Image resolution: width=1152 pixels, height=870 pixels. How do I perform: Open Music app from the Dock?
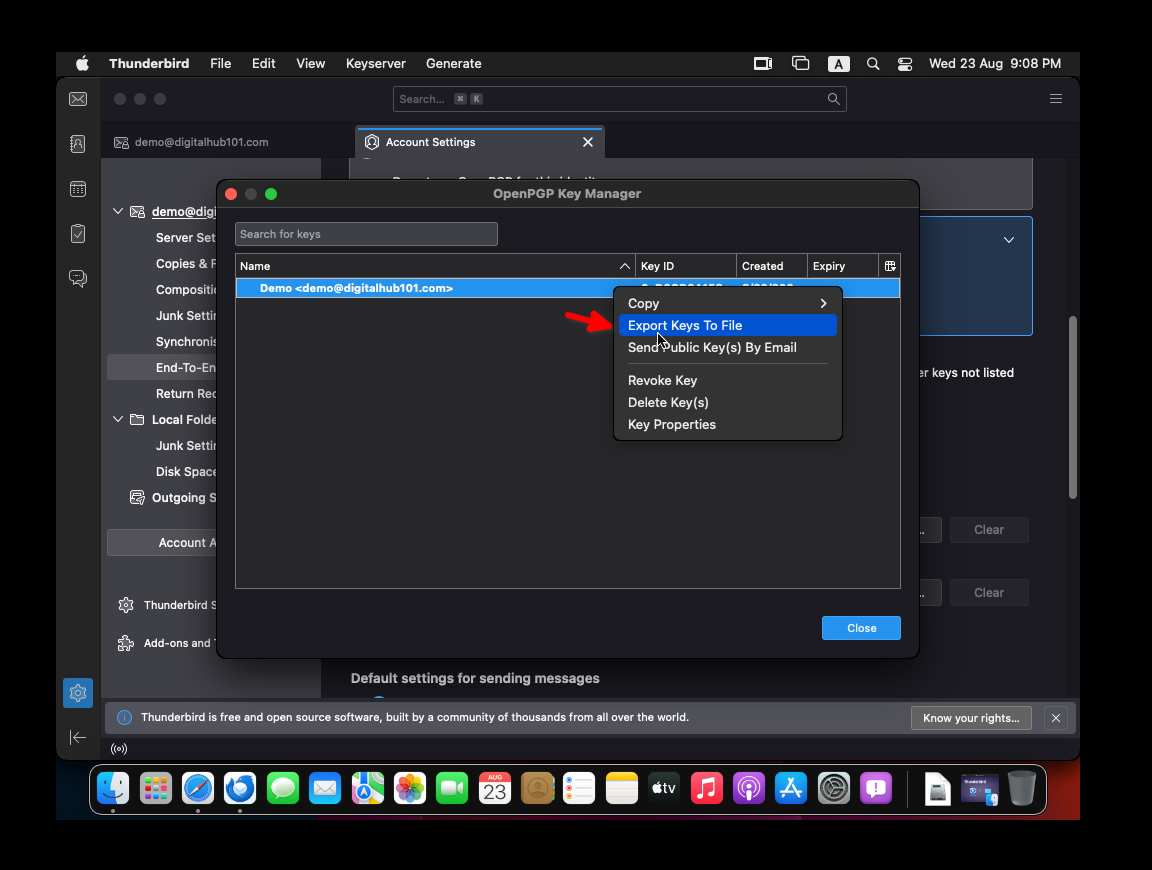tap(707, 788)
